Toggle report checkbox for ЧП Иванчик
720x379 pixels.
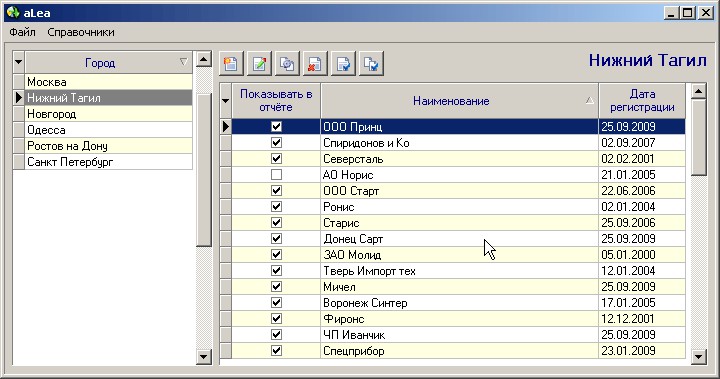tap(276, 334)
